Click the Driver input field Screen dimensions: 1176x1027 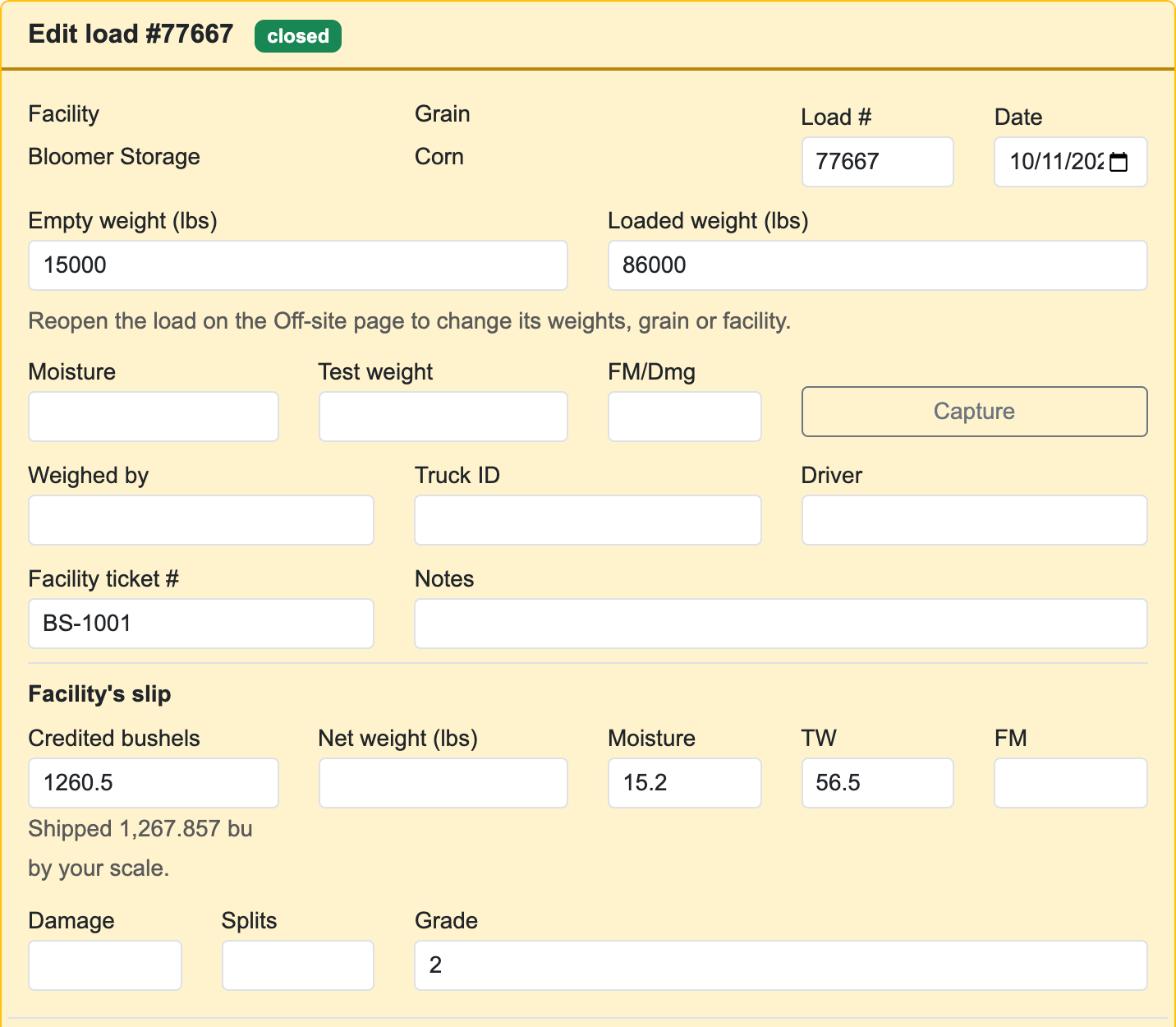click(x=974, y=520)
